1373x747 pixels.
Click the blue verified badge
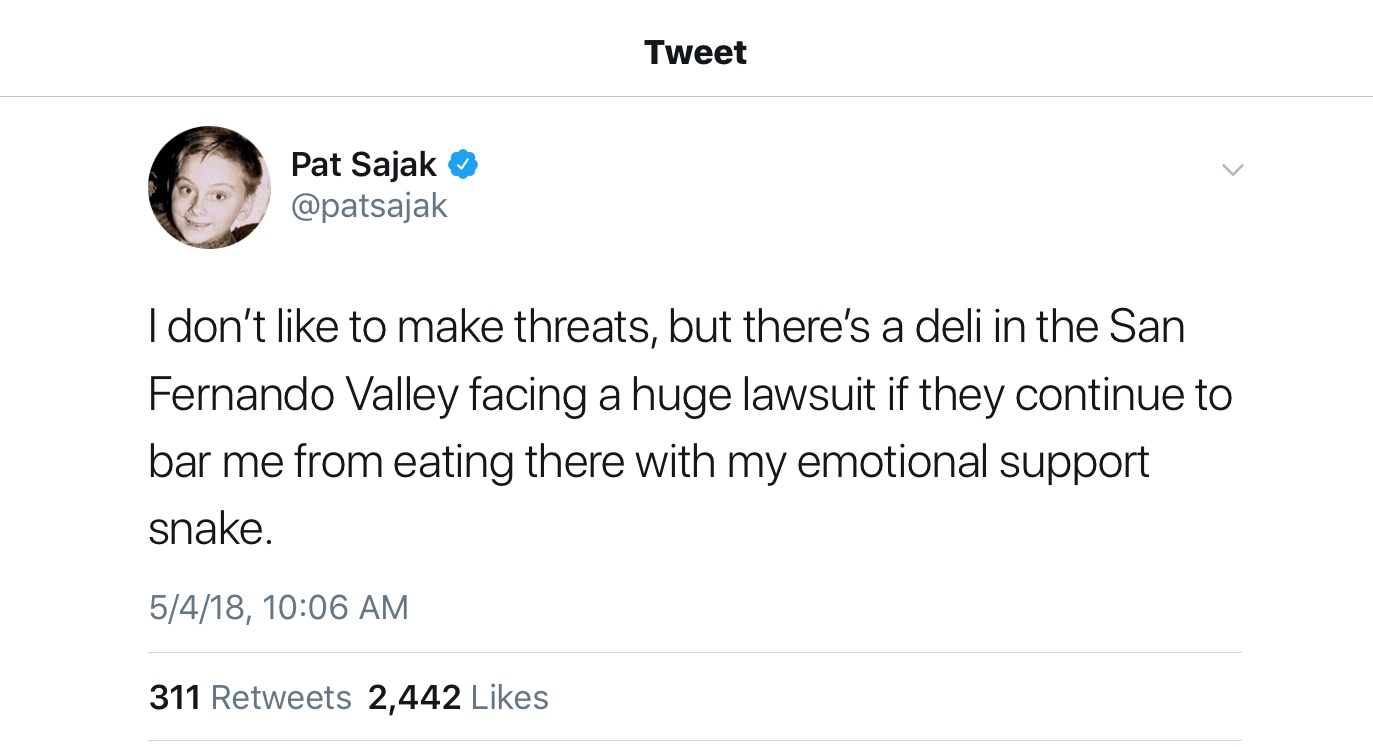462,164
